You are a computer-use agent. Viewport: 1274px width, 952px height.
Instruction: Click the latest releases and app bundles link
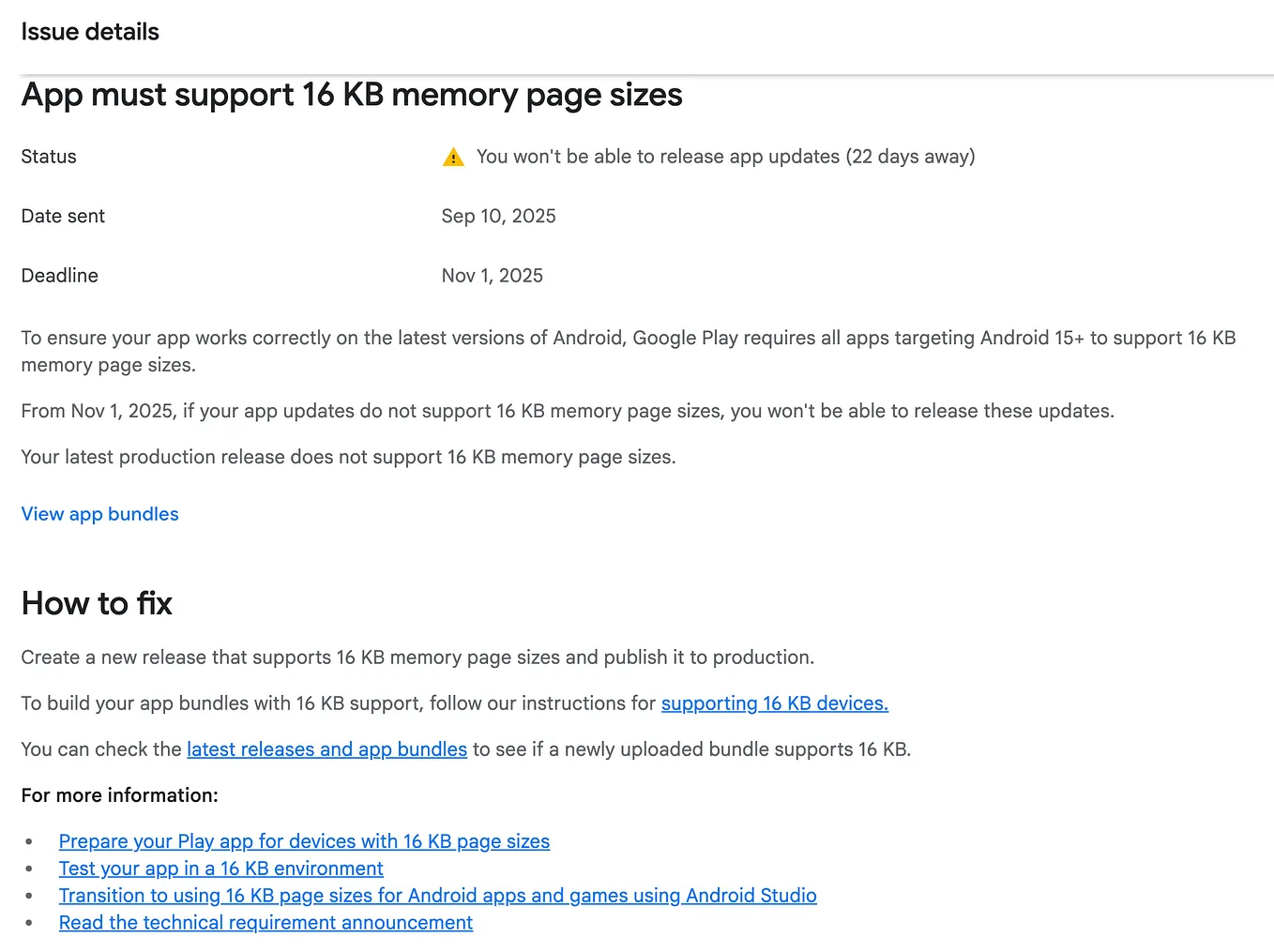coord(326,749)
